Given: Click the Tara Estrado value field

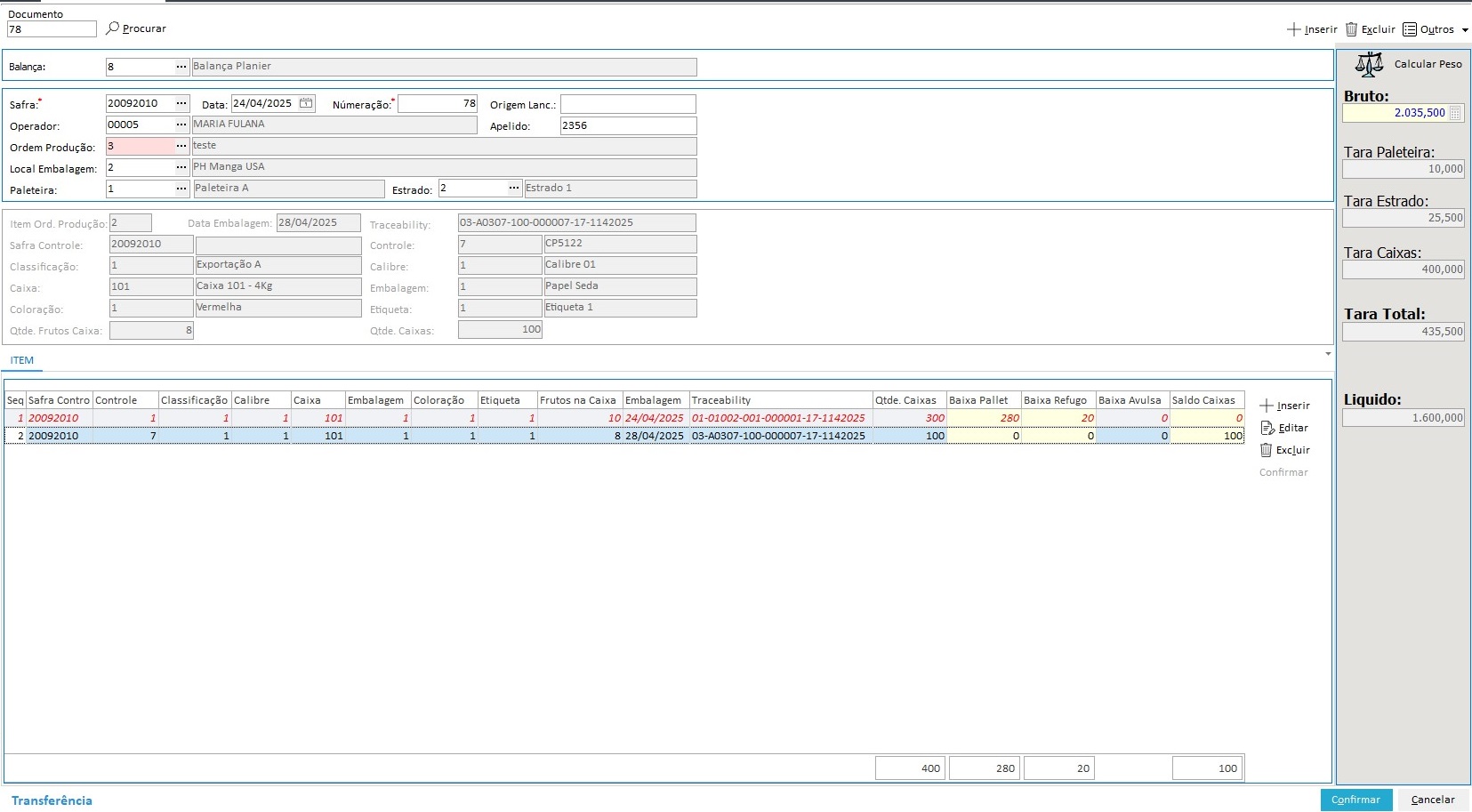Looking at the screenshot, I should pos(1404,218).
